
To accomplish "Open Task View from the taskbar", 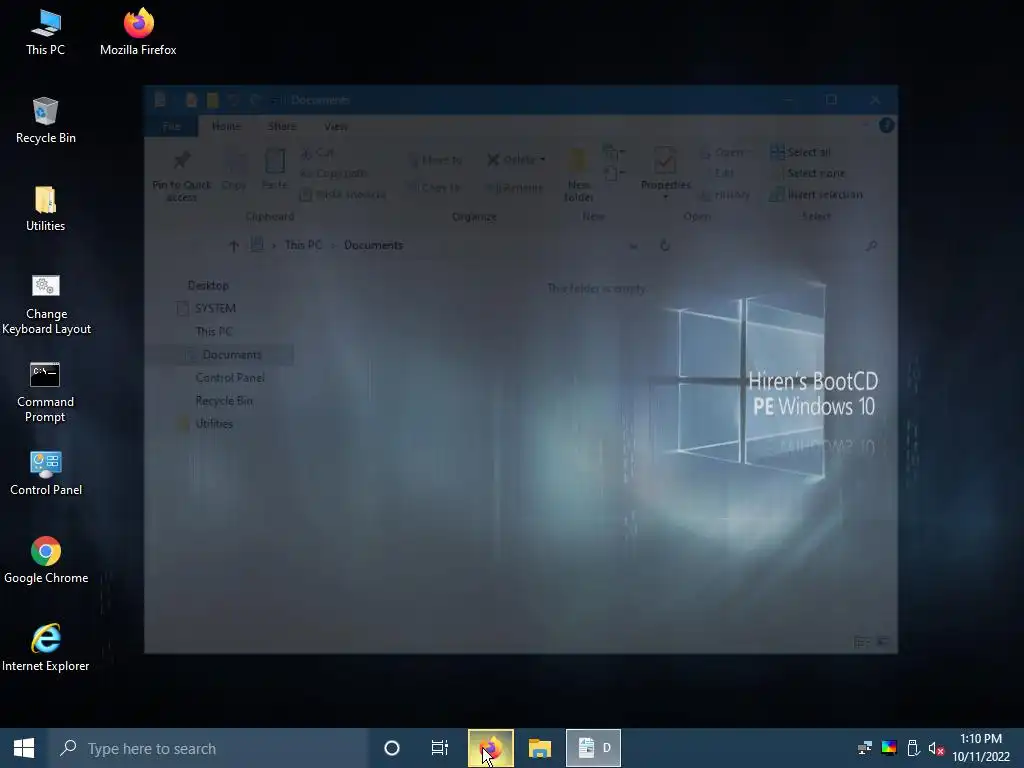I will click(440, 748).
